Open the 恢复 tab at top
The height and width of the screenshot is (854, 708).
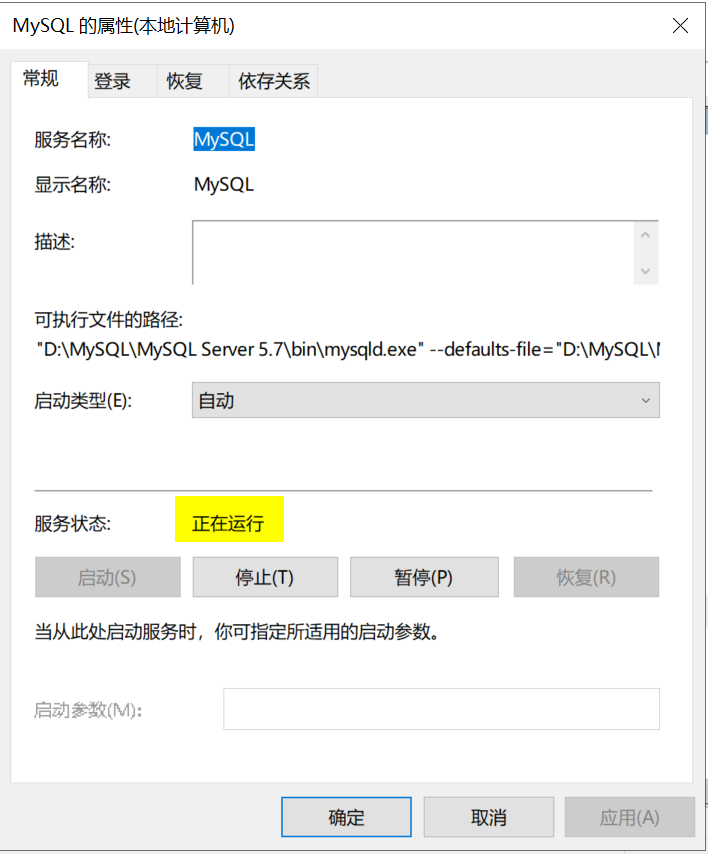point(185,82)
